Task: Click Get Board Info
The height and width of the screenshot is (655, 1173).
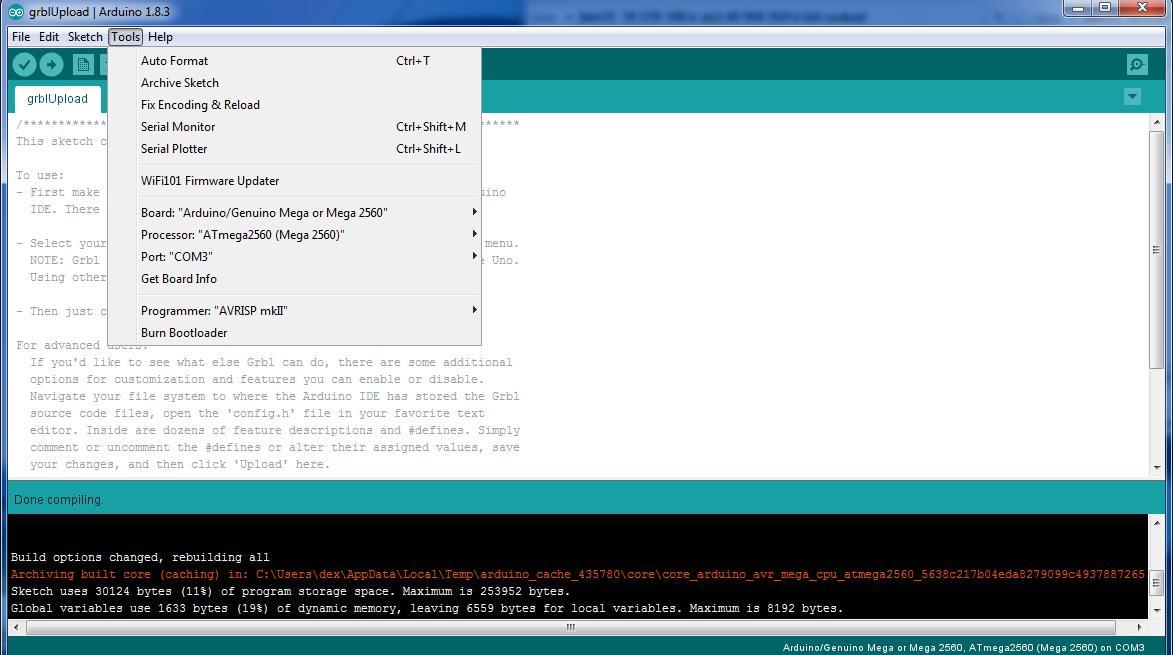Action: tap(295, 279)
